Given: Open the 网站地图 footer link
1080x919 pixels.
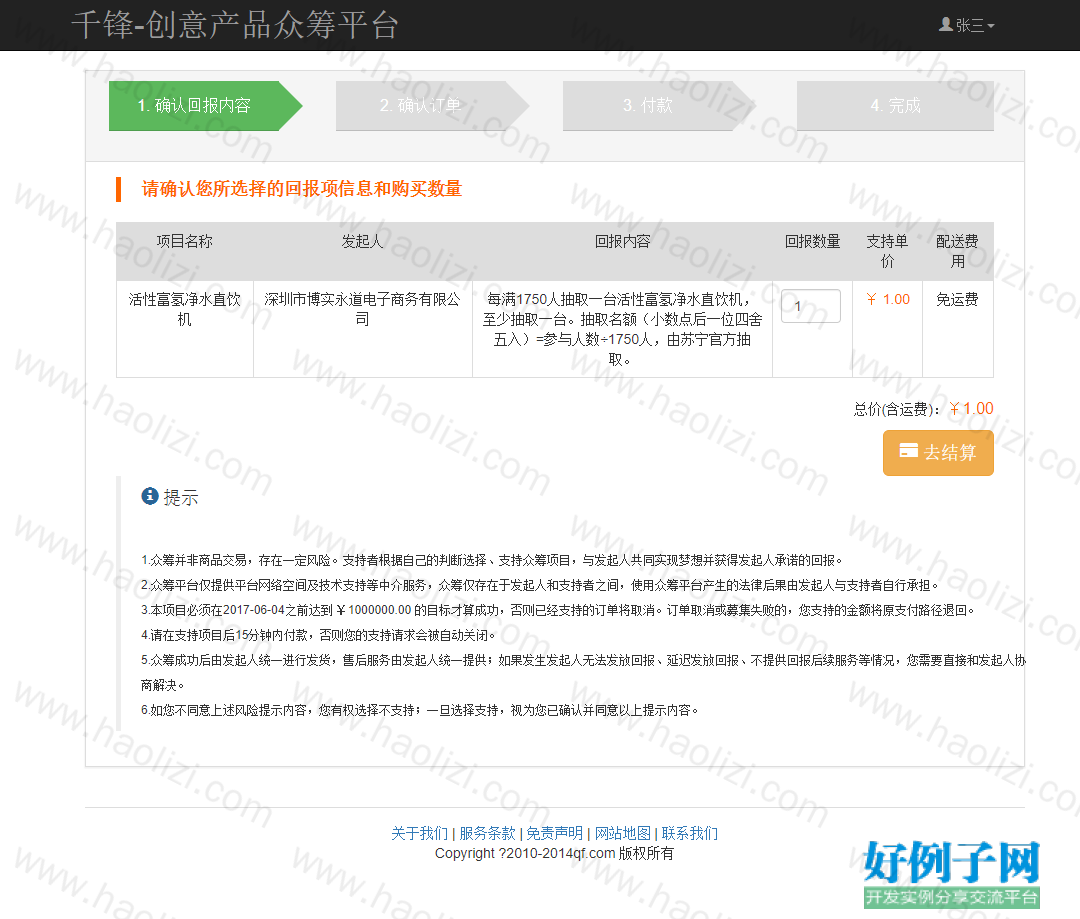Looking at the screenshot, I should coord(623,834).
